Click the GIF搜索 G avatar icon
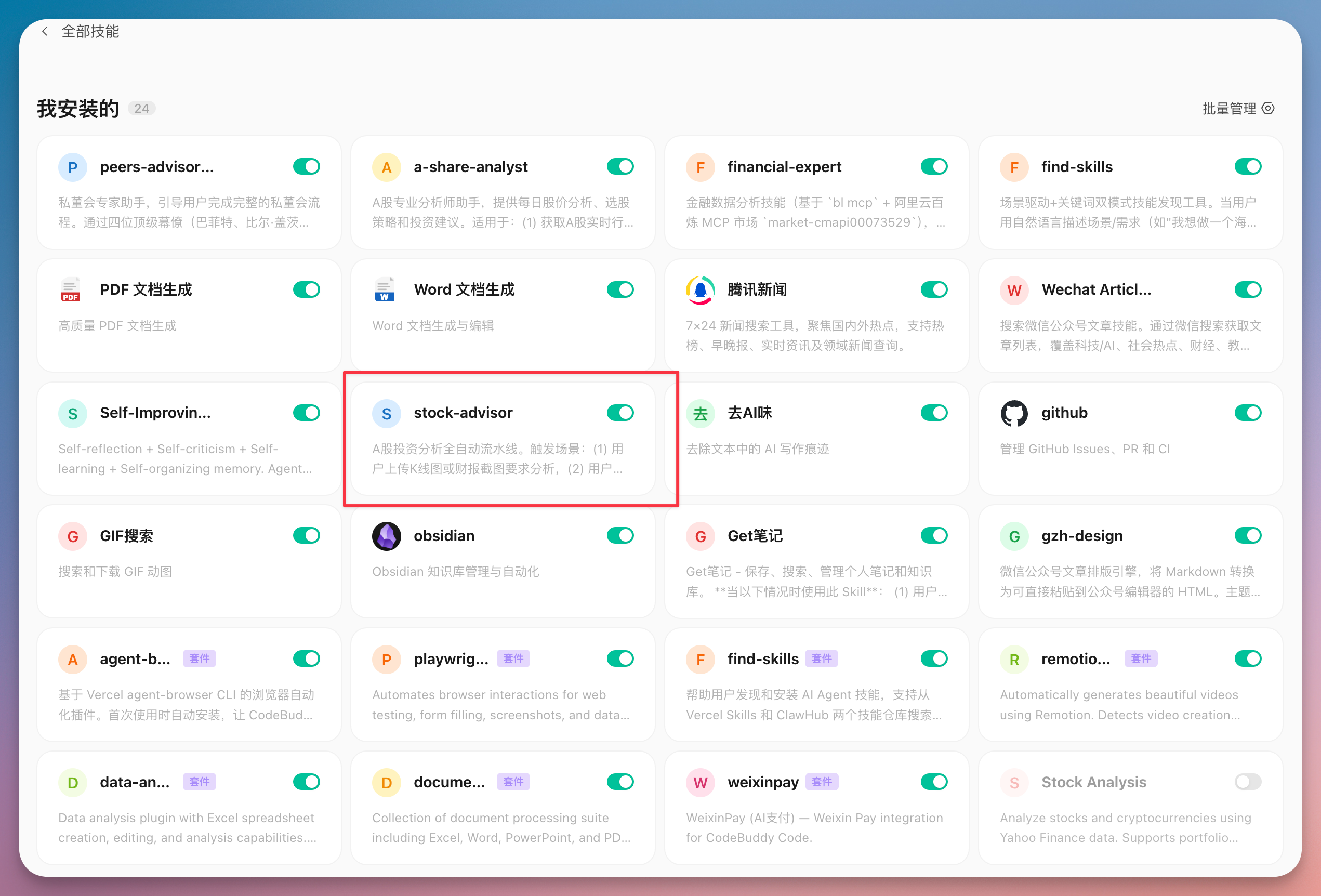Viewport: 1321px width, 896px height. point(73,536)
